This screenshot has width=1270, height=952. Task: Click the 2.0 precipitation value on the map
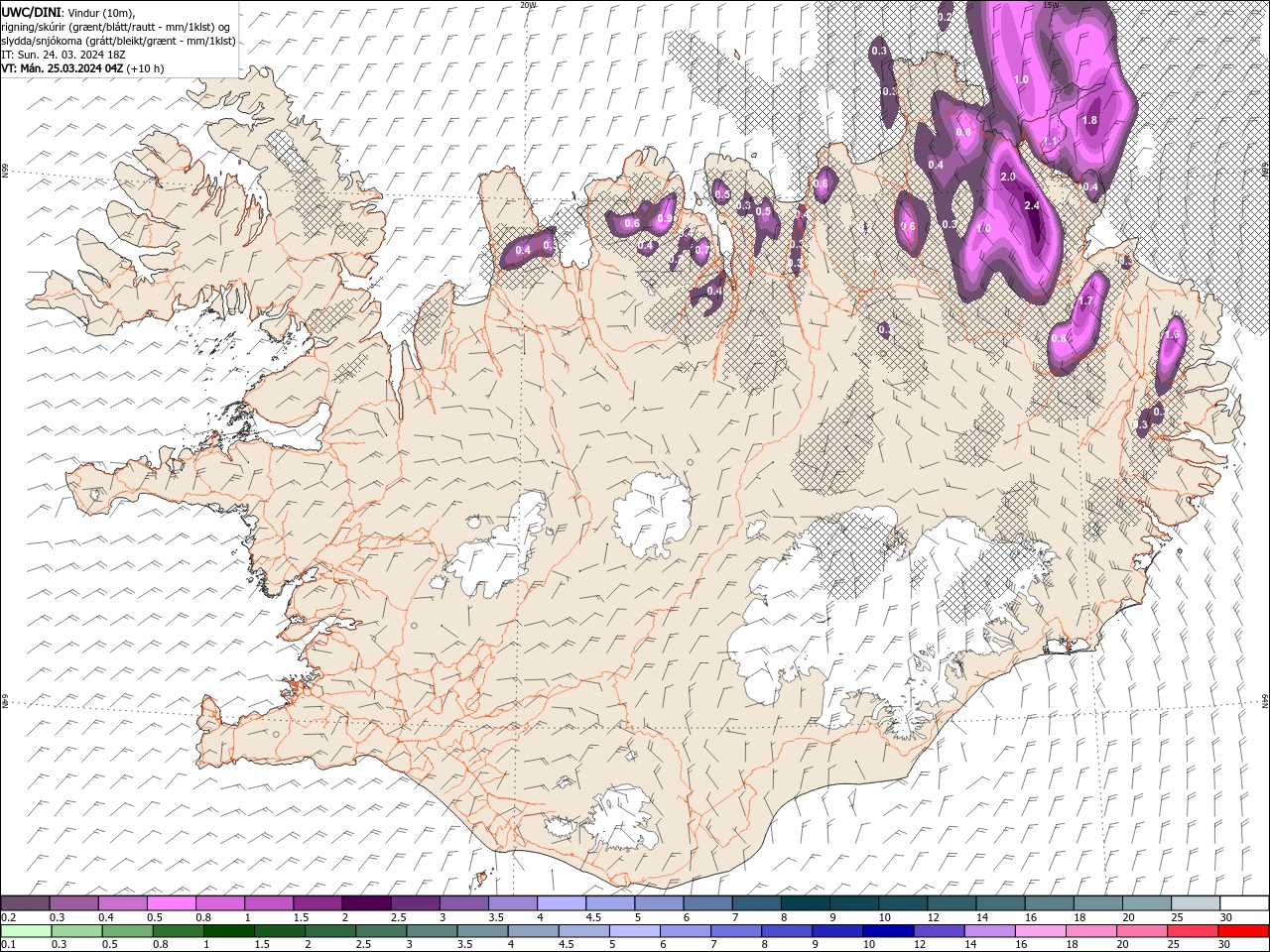coord(1008,177)
